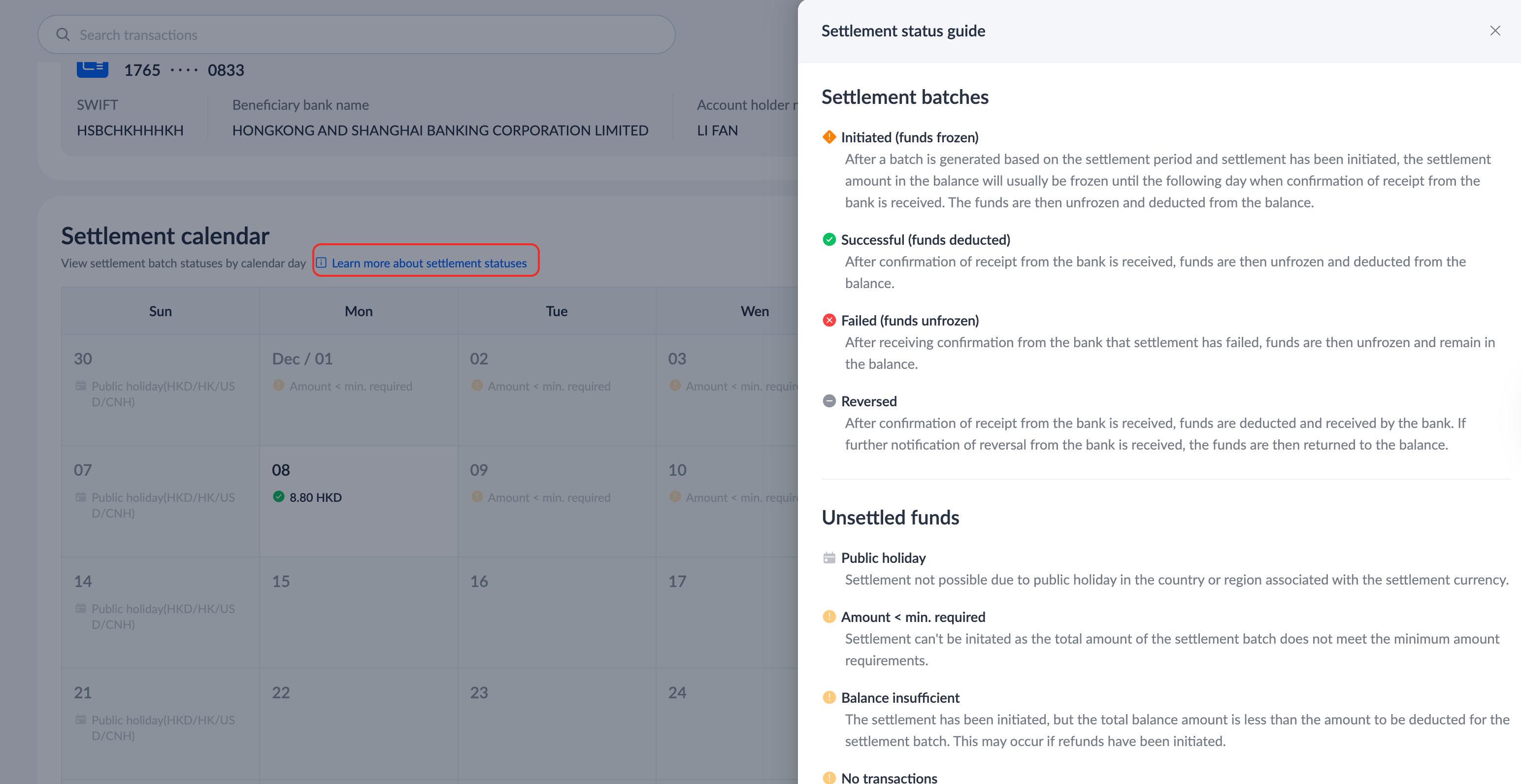Click the search magnifier icon
This screenshot has width=1521, height=784.
[x=63, y=35]
